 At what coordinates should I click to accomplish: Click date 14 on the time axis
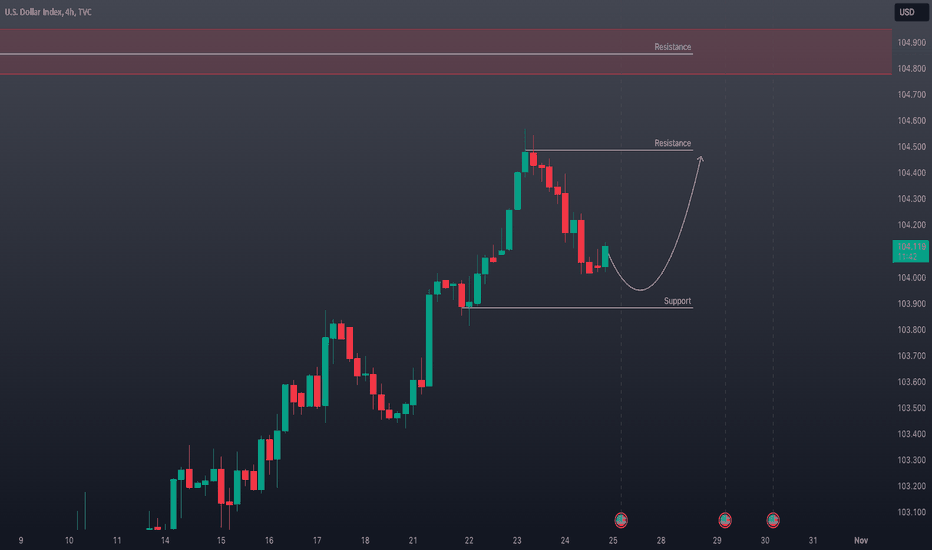(x=165, y=540)
